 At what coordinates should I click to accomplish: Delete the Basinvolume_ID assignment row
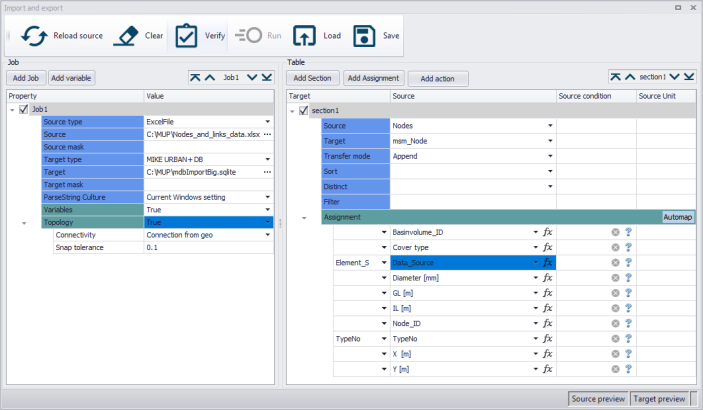[x=616, y=232]
